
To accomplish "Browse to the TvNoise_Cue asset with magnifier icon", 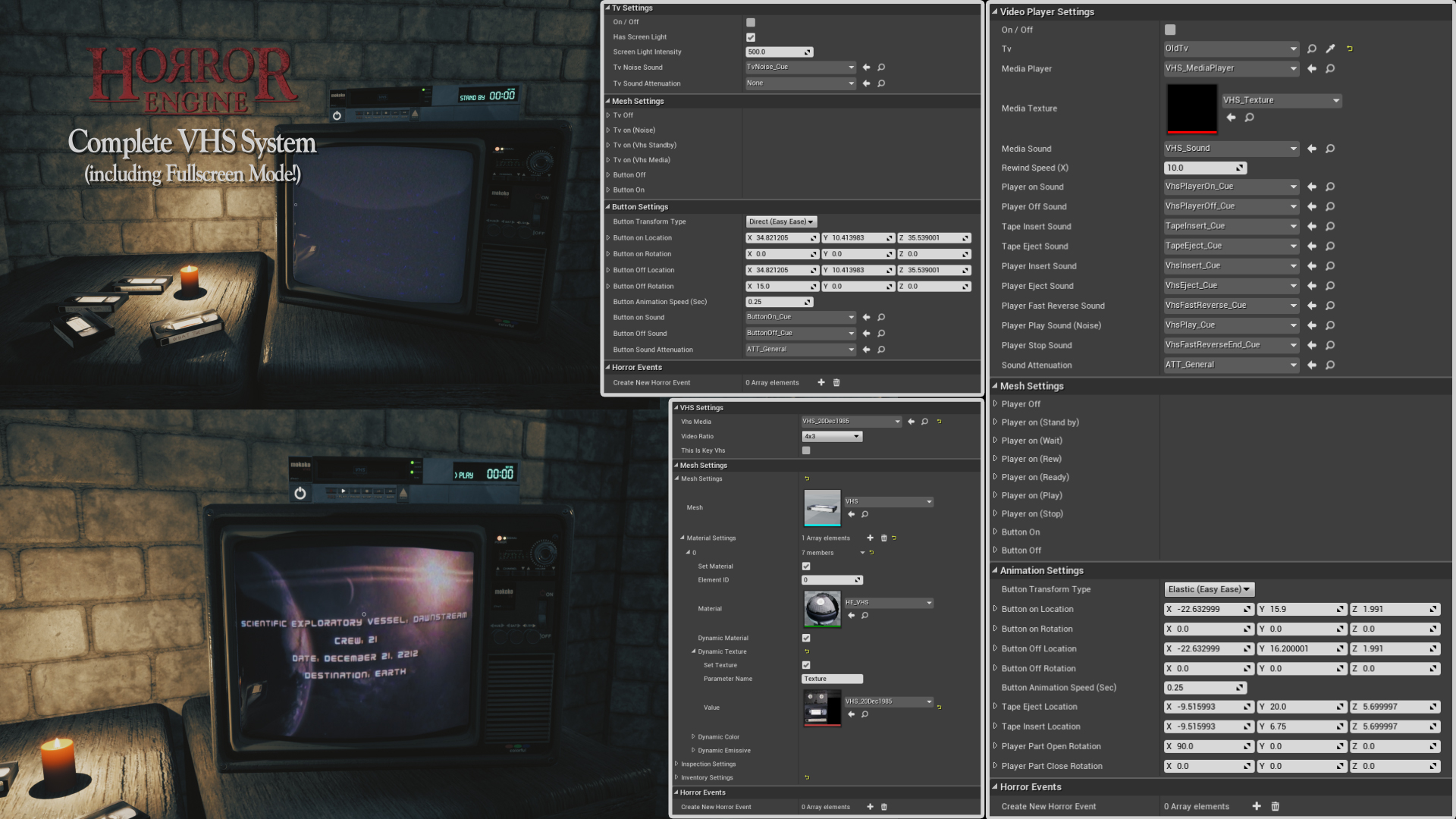I will [881, 67].
